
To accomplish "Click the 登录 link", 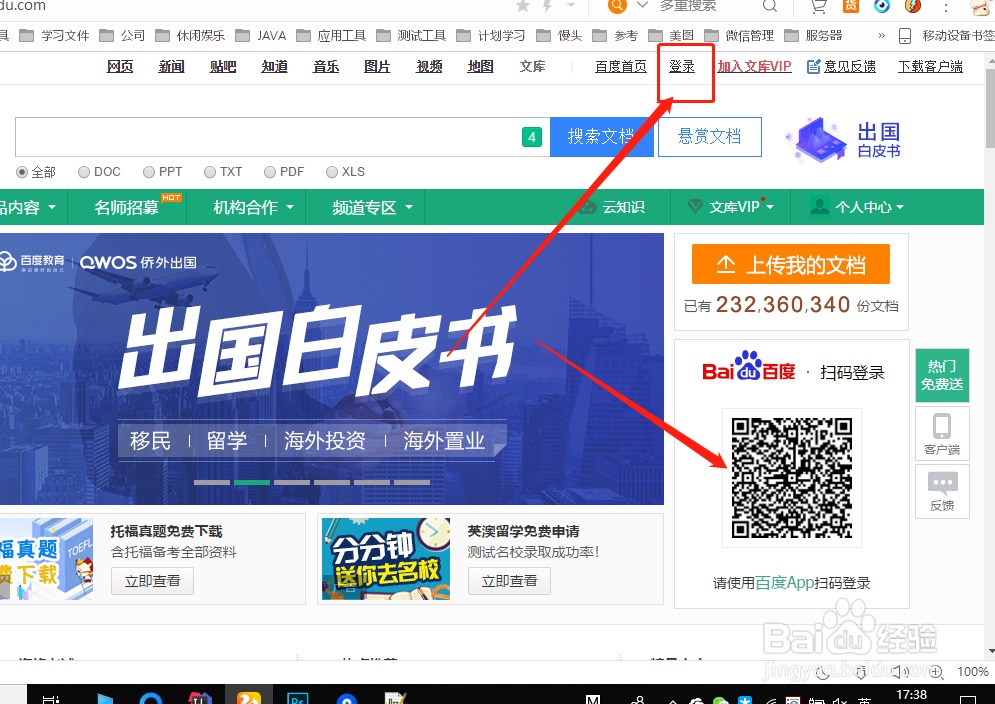I will [682, 66].
